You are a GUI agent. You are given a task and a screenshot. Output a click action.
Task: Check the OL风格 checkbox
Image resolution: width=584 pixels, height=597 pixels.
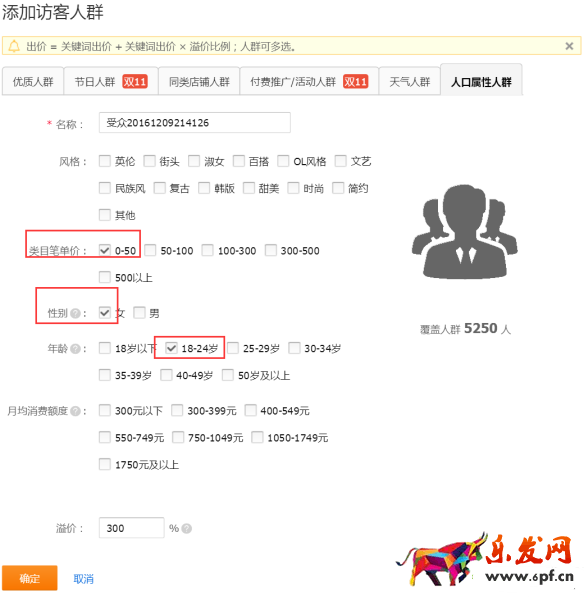(x=283, y=161)
